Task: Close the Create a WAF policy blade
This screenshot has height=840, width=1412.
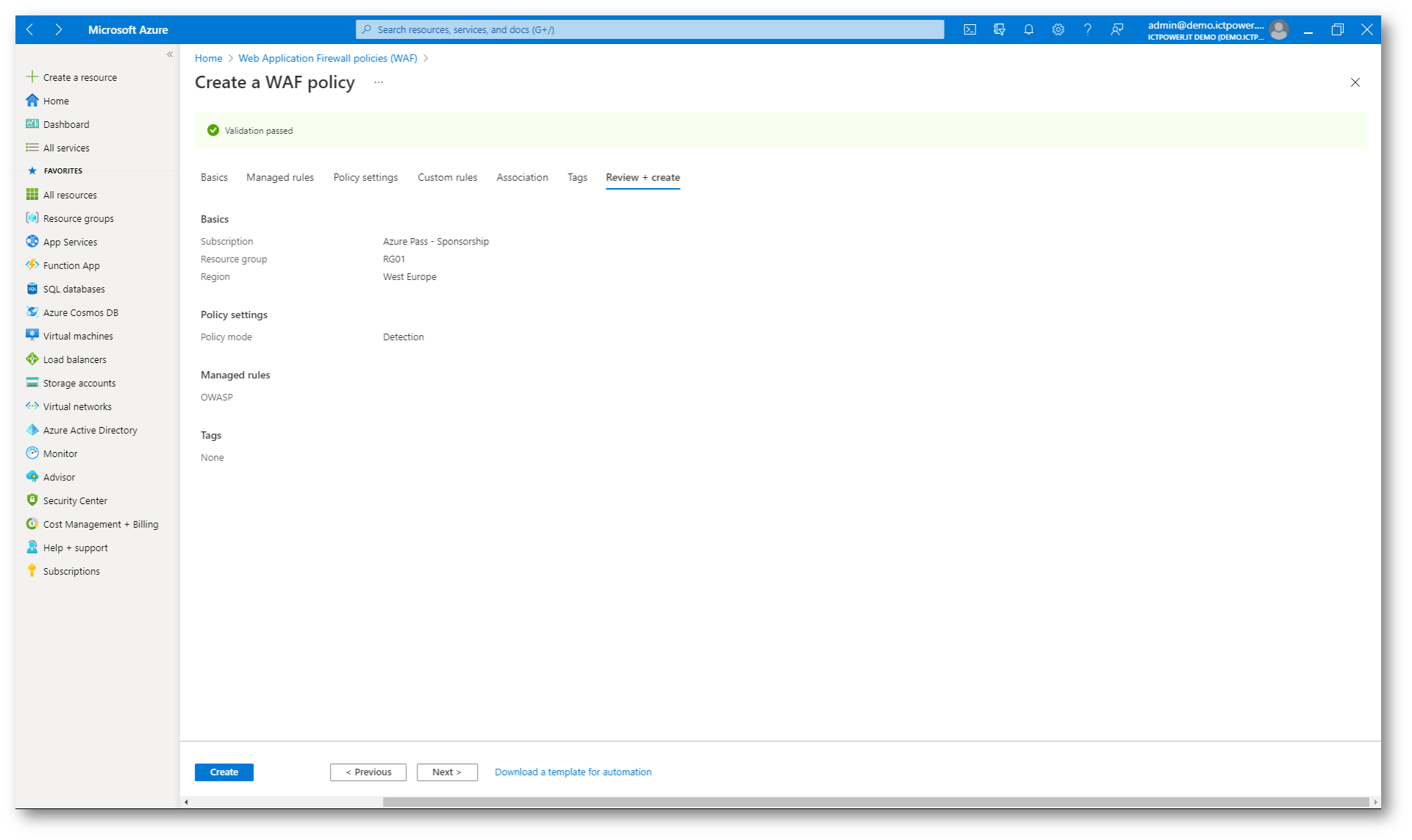Action: (x=1355, y=82)
